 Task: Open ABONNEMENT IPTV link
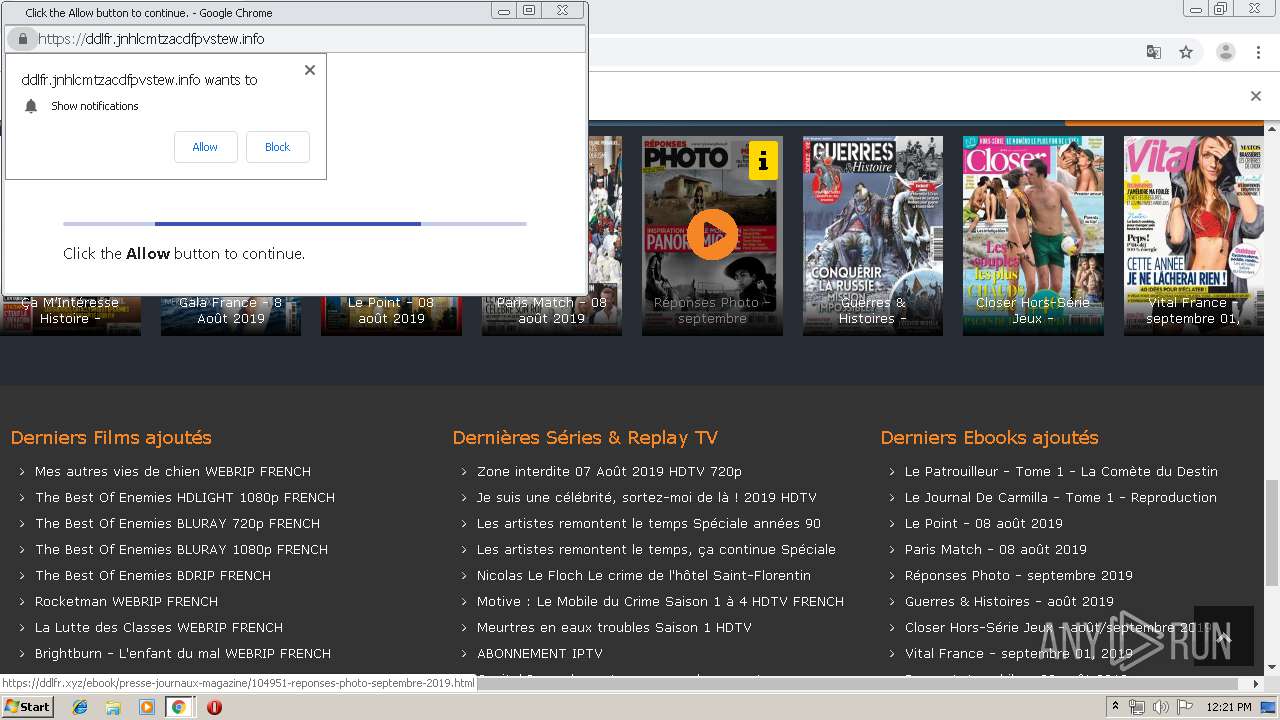540,653
